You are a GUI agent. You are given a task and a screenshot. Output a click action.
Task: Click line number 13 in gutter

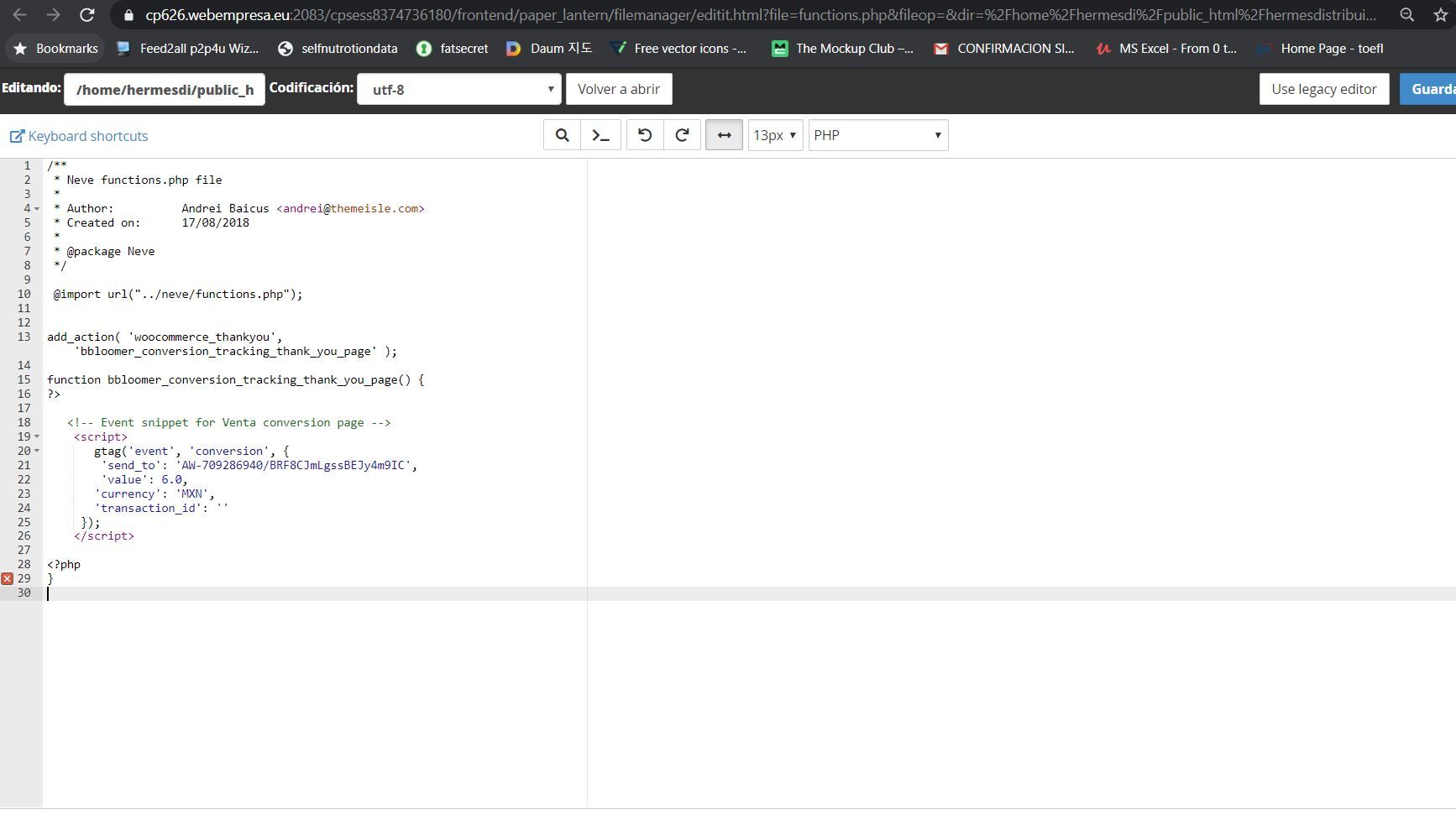pos(24,337)
